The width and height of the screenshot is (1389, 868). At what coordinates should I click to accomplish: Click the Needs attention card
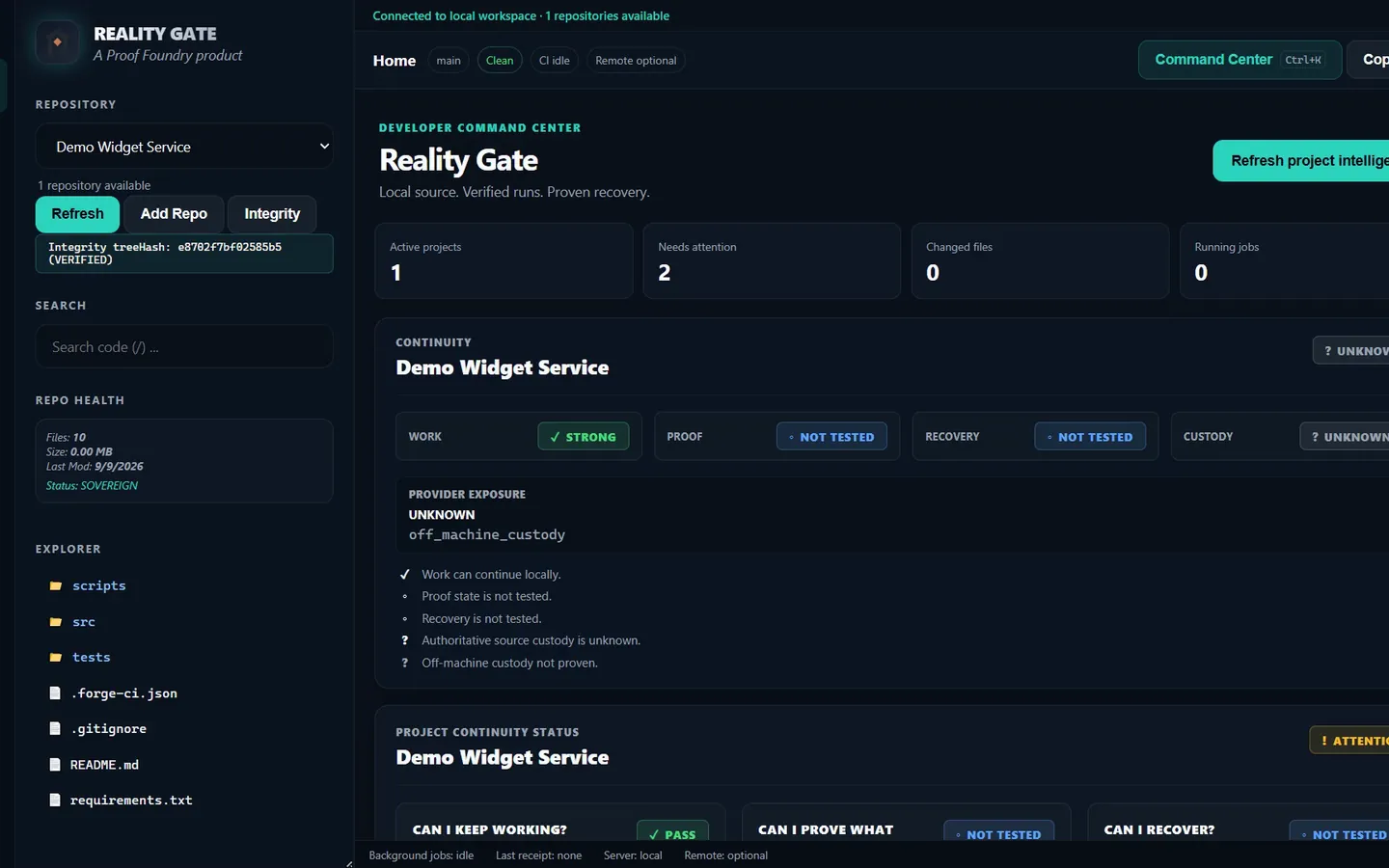772,261
